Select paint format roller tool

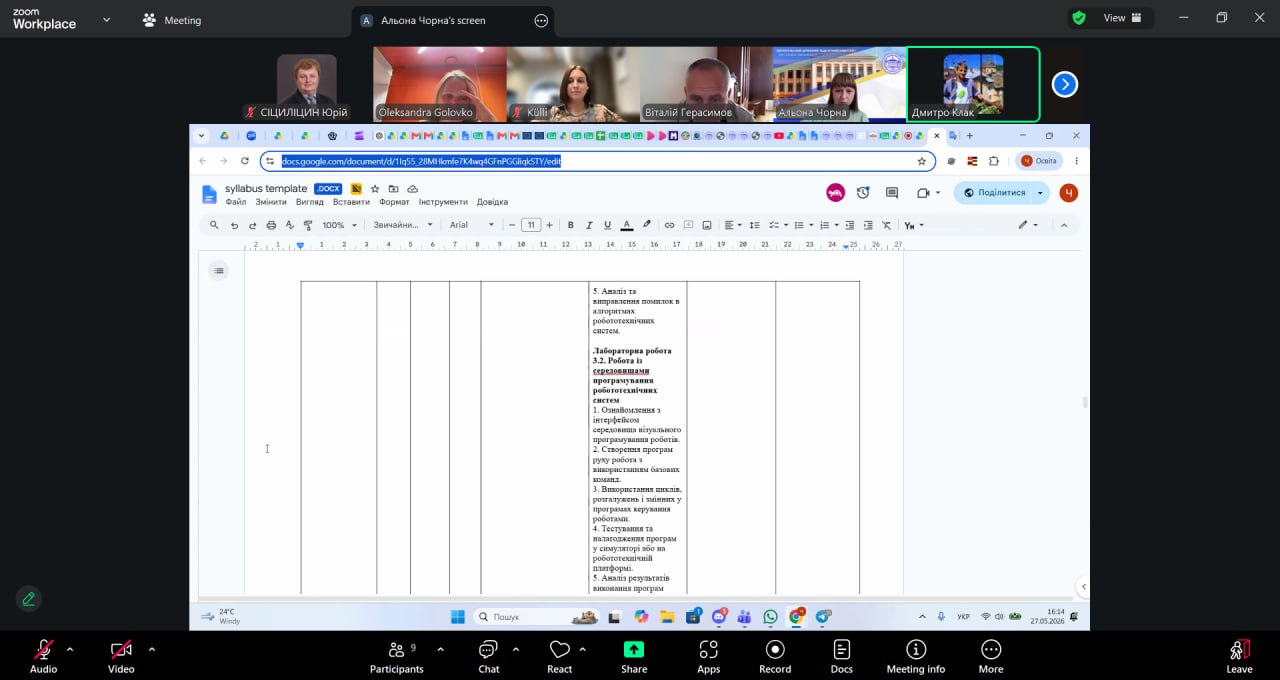[307, 225]
